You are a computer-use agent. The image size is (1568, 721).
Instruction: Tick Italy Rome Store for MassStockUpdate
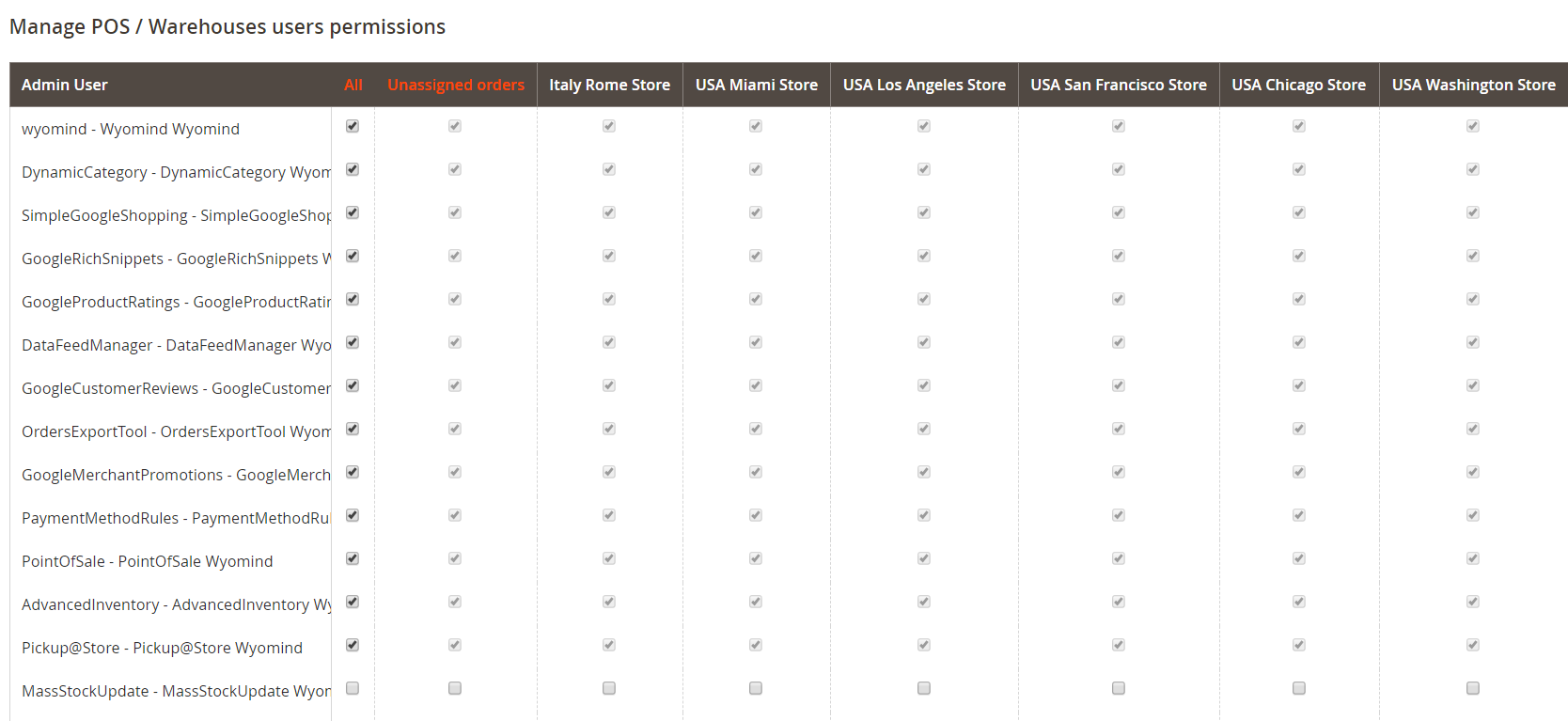tap(609, 688)
